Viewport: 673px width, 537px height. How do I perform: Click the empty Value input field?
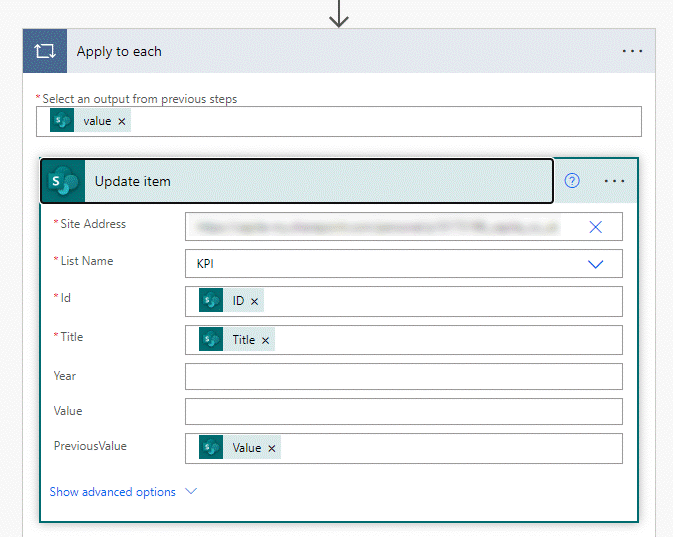click(x=404, y=411)
